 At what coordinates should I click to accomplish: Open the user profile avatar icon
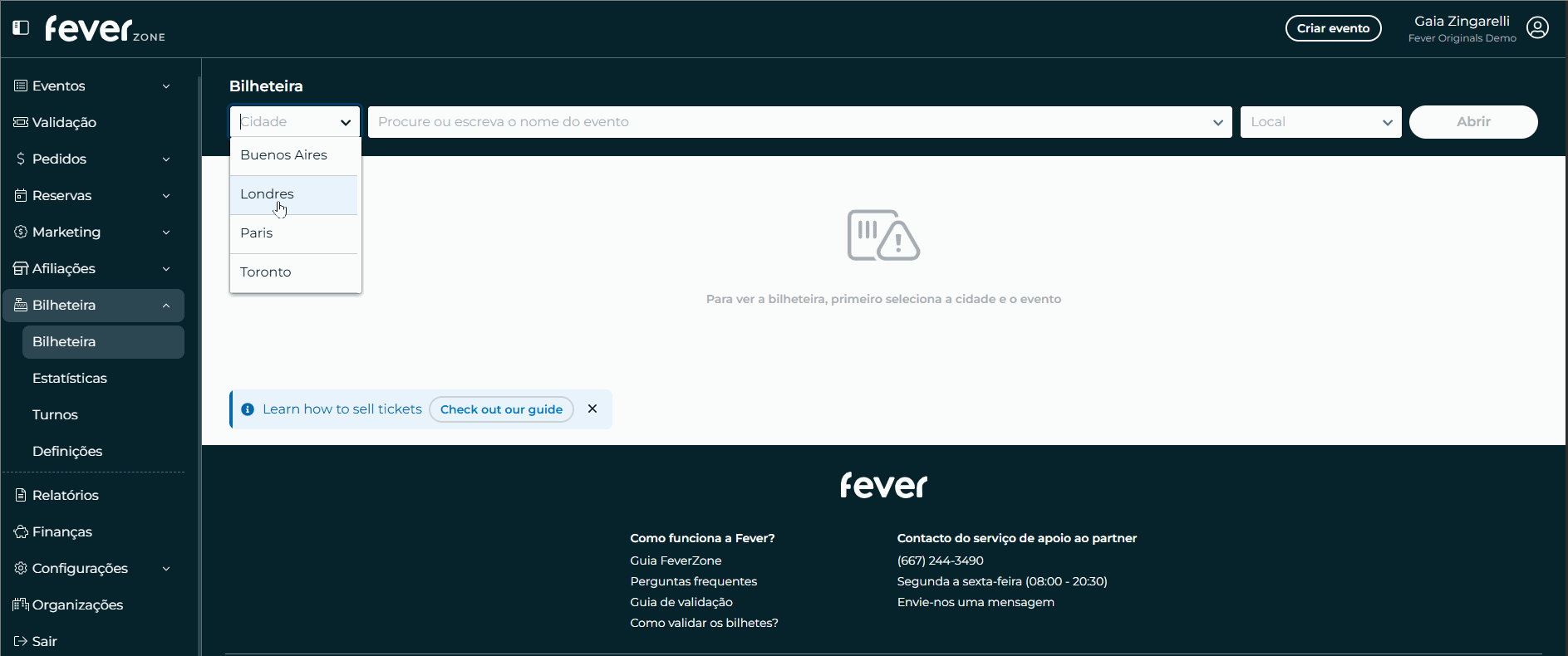click(x=1538, y=28)
